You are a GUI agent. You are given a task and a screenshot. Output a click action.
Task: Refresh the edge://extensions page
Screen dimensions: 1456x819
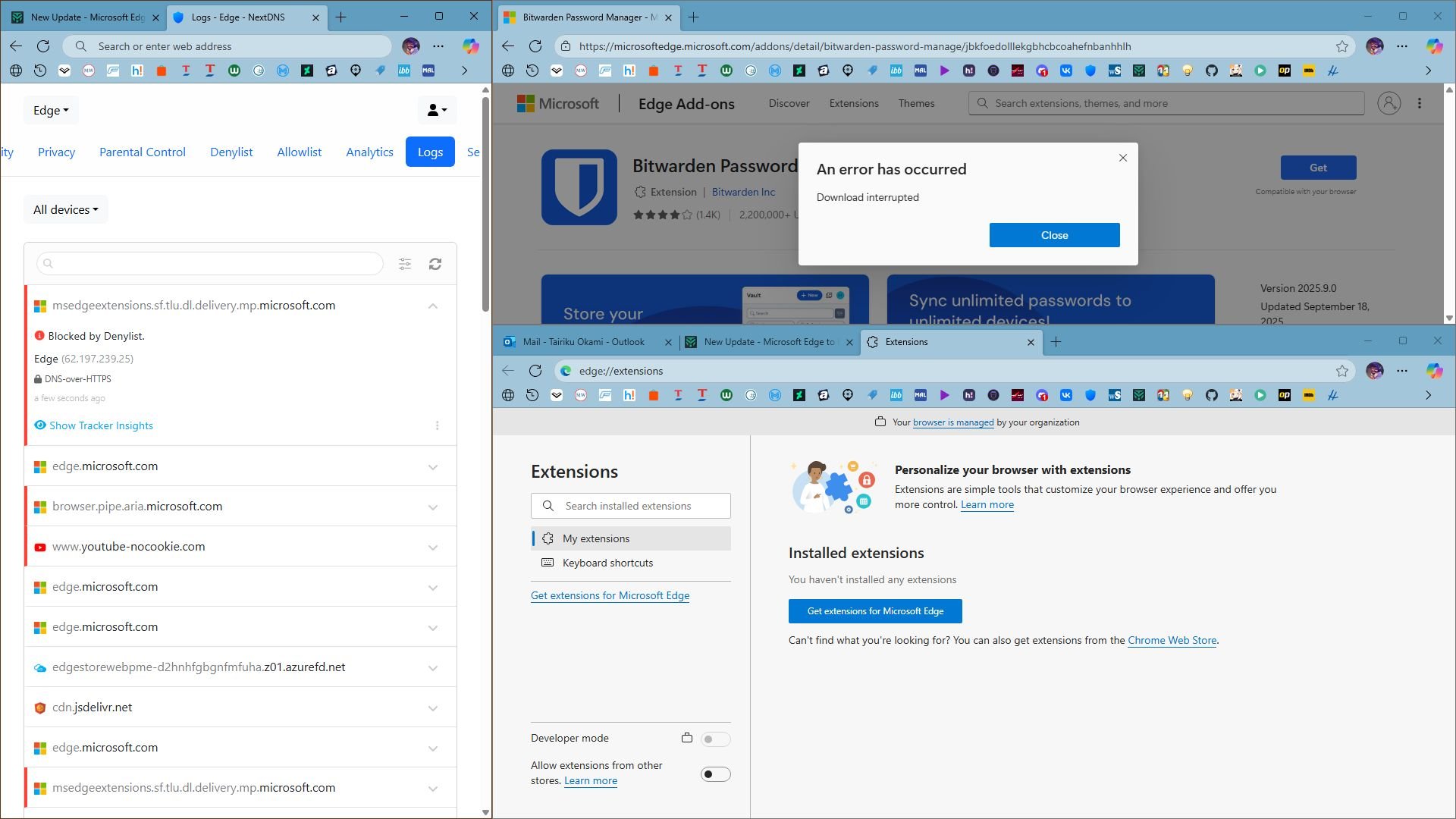click(535, 371)
